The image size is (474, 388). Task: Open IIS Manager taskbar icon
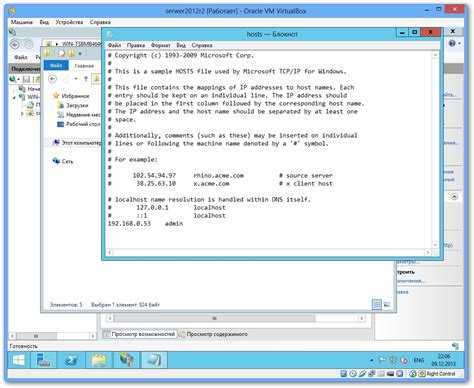[x=126, y=360]
